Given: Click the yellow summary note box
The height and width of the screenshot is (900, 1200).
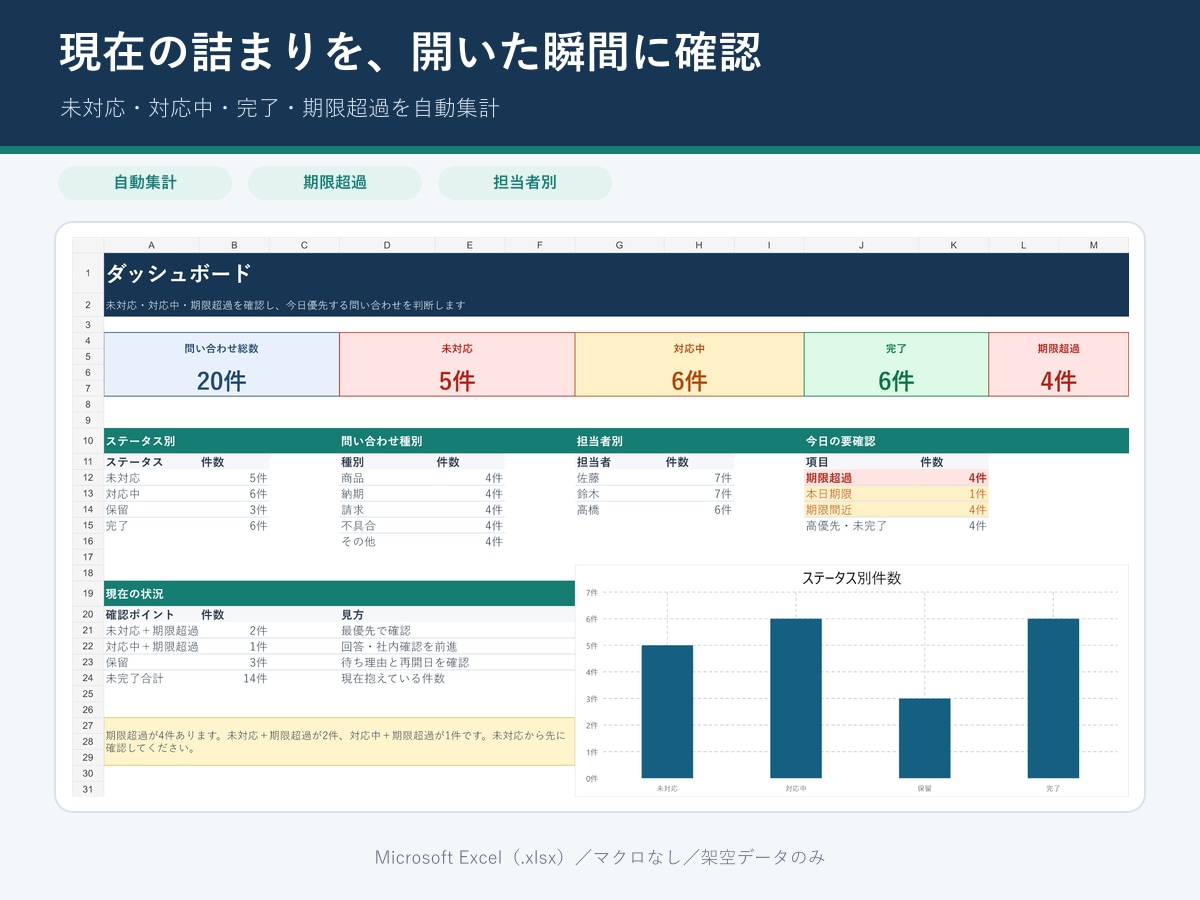Looking at the screenshot, I should pyautogui.click(x=339, y=742).
